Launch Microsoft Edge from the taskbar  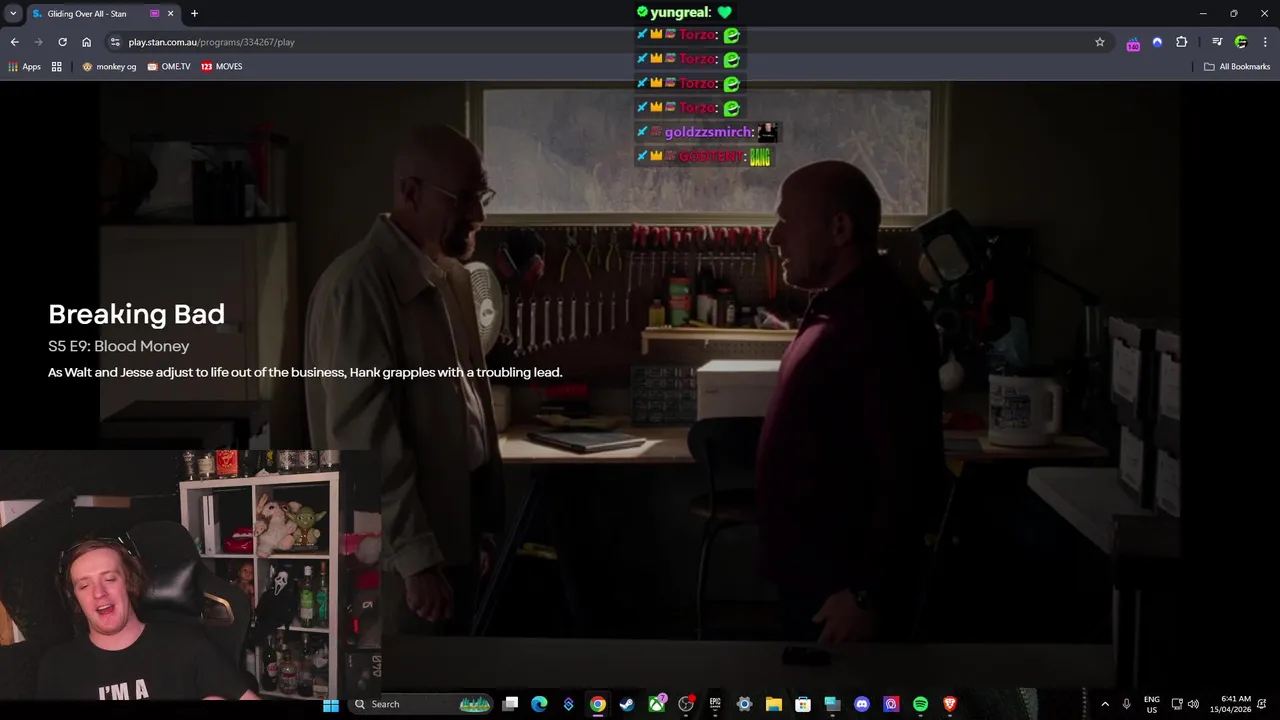pyautogui.click(x=539, y=704)
